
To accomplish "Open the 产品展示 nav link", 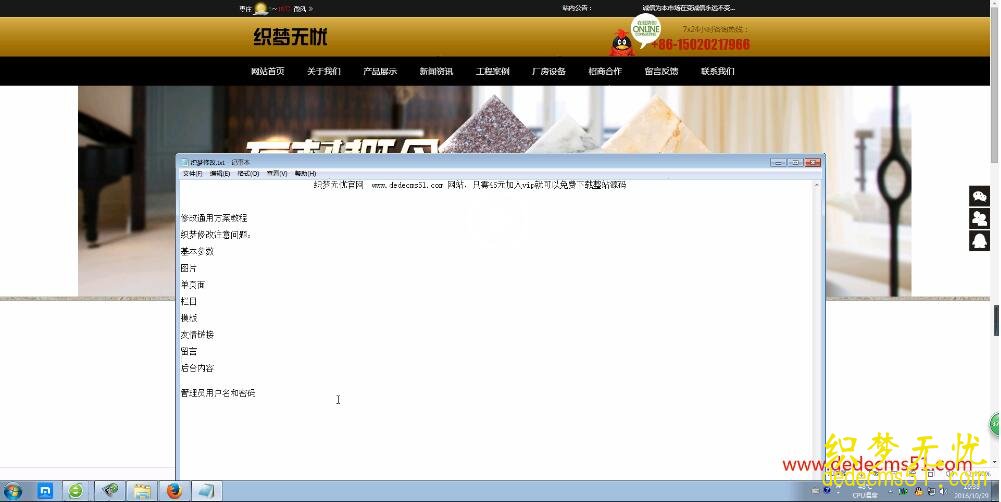I will pyautogui.click(x=380, y=72).
